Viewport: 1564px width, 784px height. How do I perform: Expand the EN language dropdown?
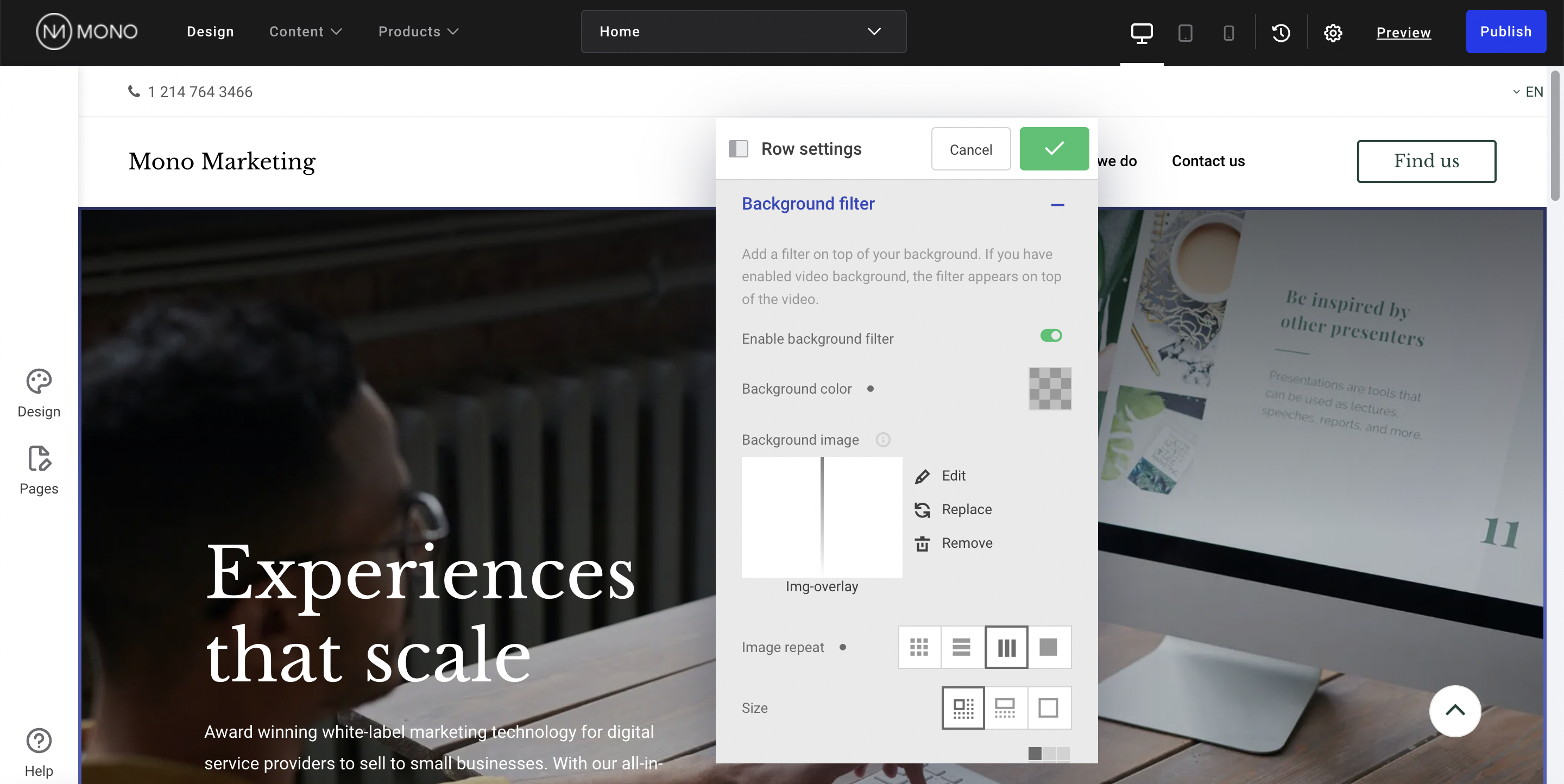1528,92
